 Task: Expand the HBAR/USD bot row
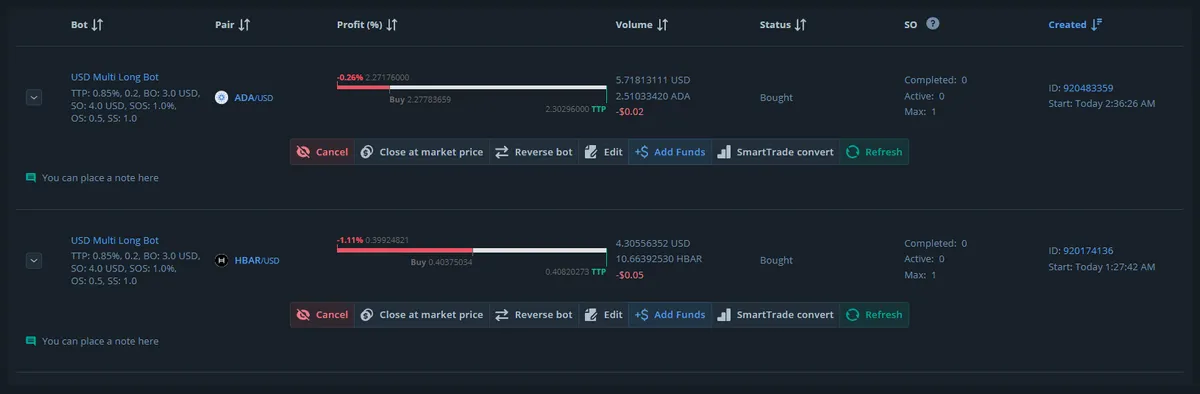[x=33, y=260]
